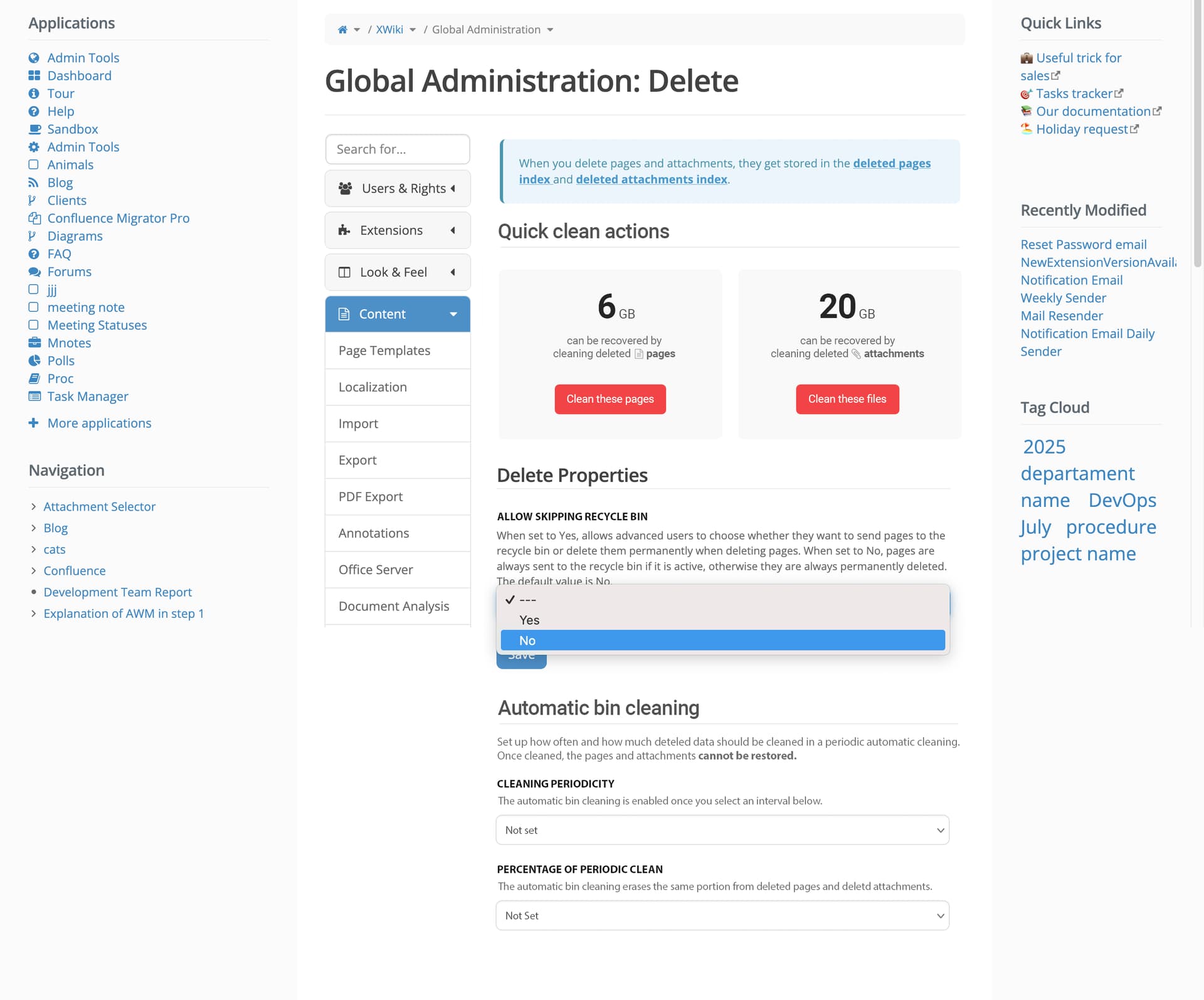Image resolution: width=1204 pixels, height=1000 pixels.
Task: Choose the '---' option in dropdown list
Action: click(722, 600)
